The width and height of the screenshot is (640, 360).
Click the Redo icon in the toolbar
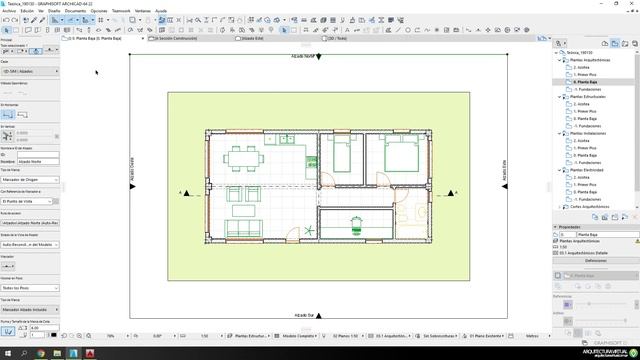point(15,20)
